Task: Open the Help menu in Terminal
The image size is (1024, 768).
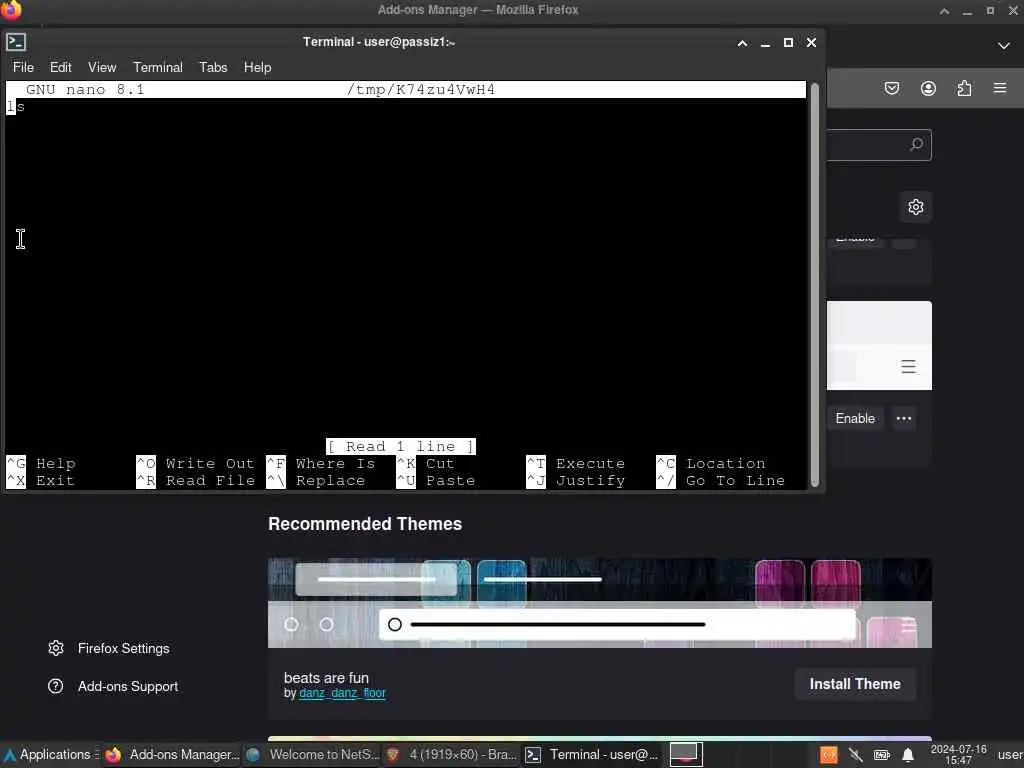Action: coord(257,67)
